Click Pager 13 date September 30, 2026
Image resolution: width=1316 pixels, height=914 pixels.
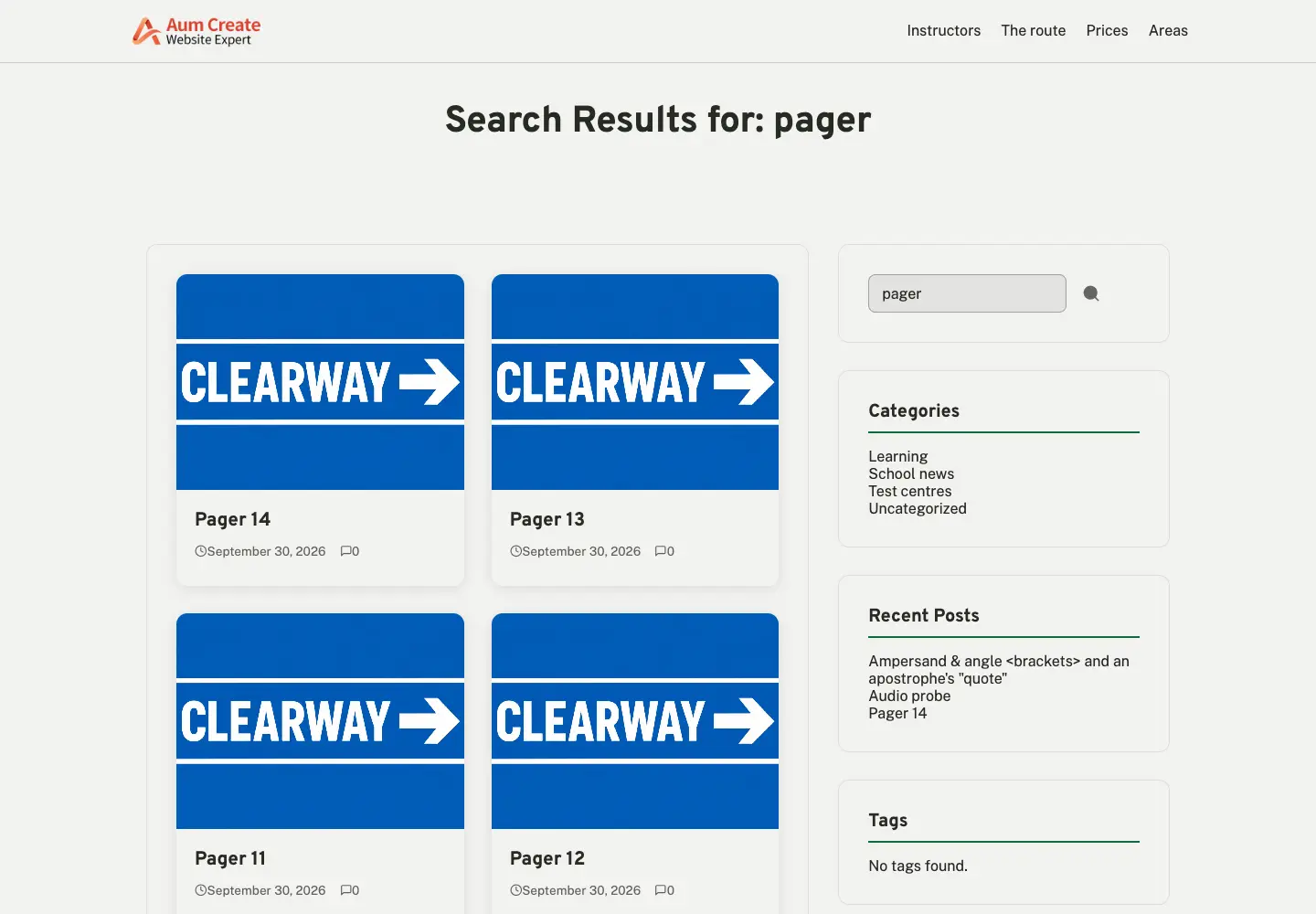click(x=581, y=551)
